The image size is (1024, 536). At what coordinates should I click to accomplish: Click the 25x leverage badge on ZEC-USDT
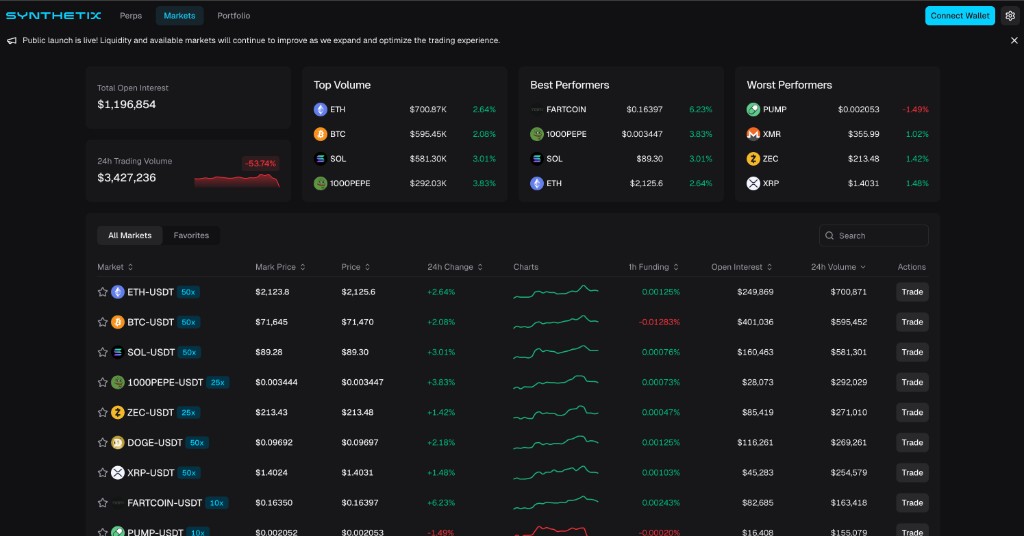[x=189, y=412]
